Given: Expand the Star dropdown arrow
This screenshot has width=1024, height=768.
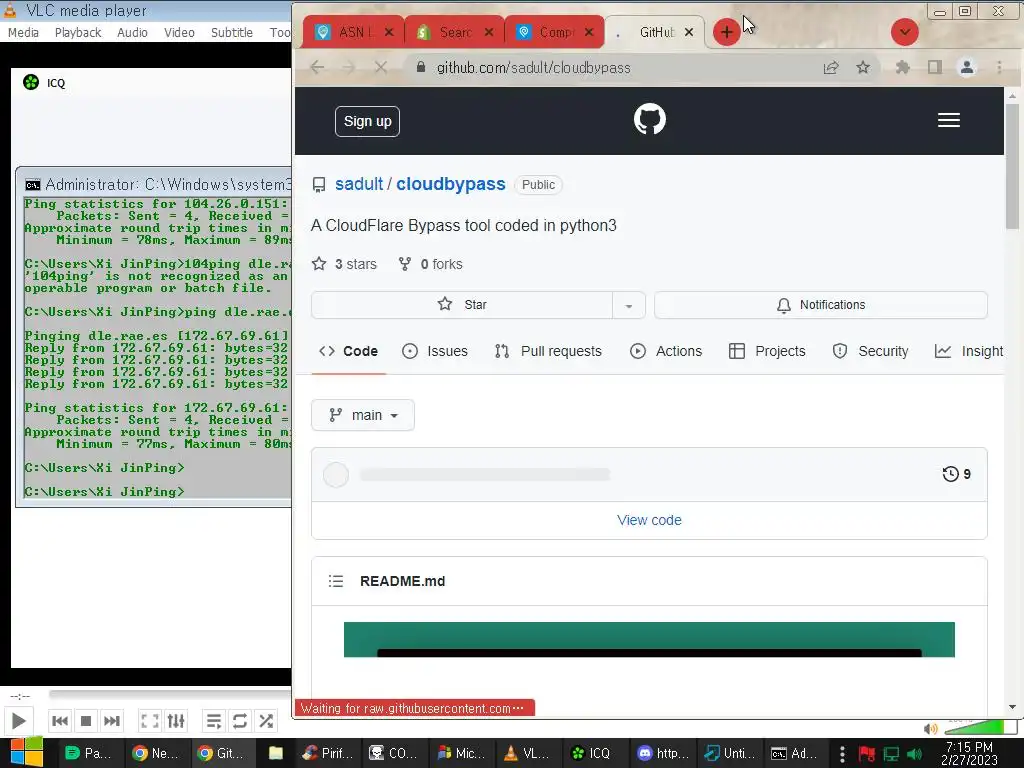Looking at the screenshot, I should (628, 305).
